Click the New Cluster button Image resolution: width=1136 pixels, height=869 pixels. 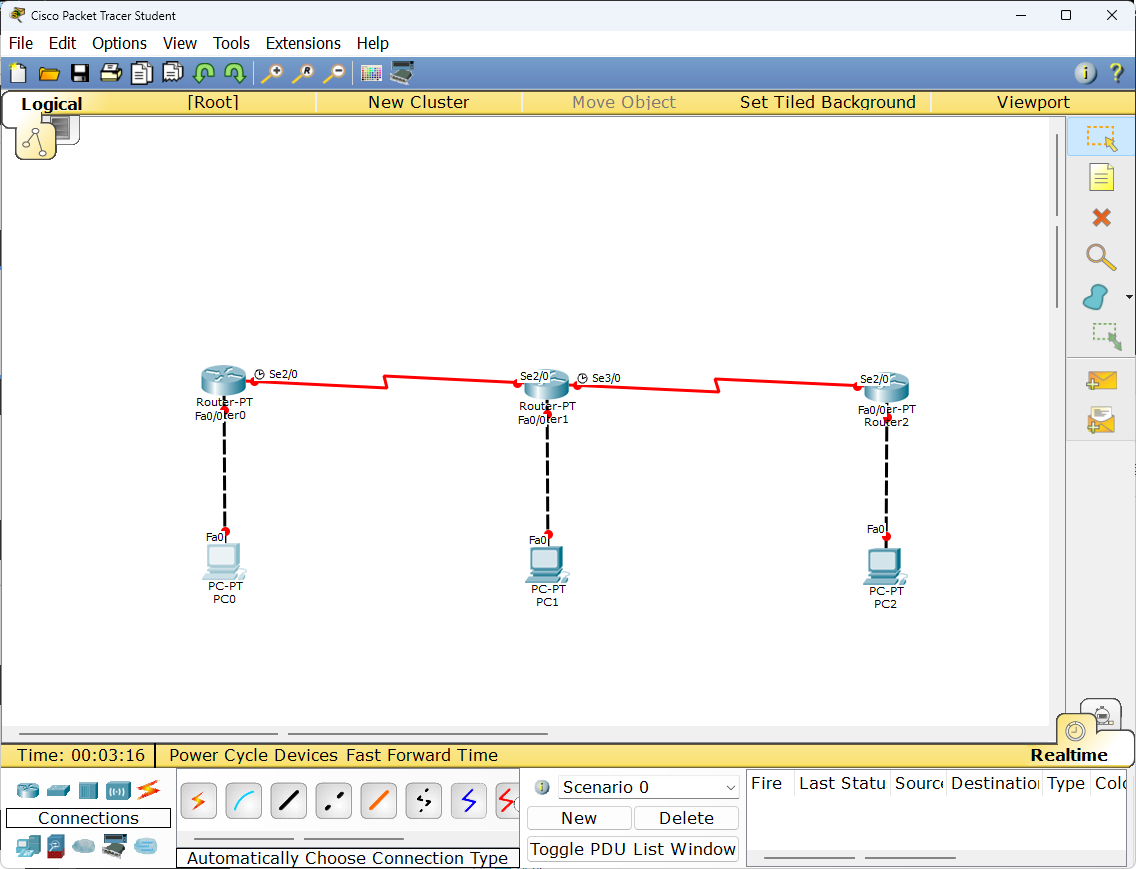tap(419, 102)
